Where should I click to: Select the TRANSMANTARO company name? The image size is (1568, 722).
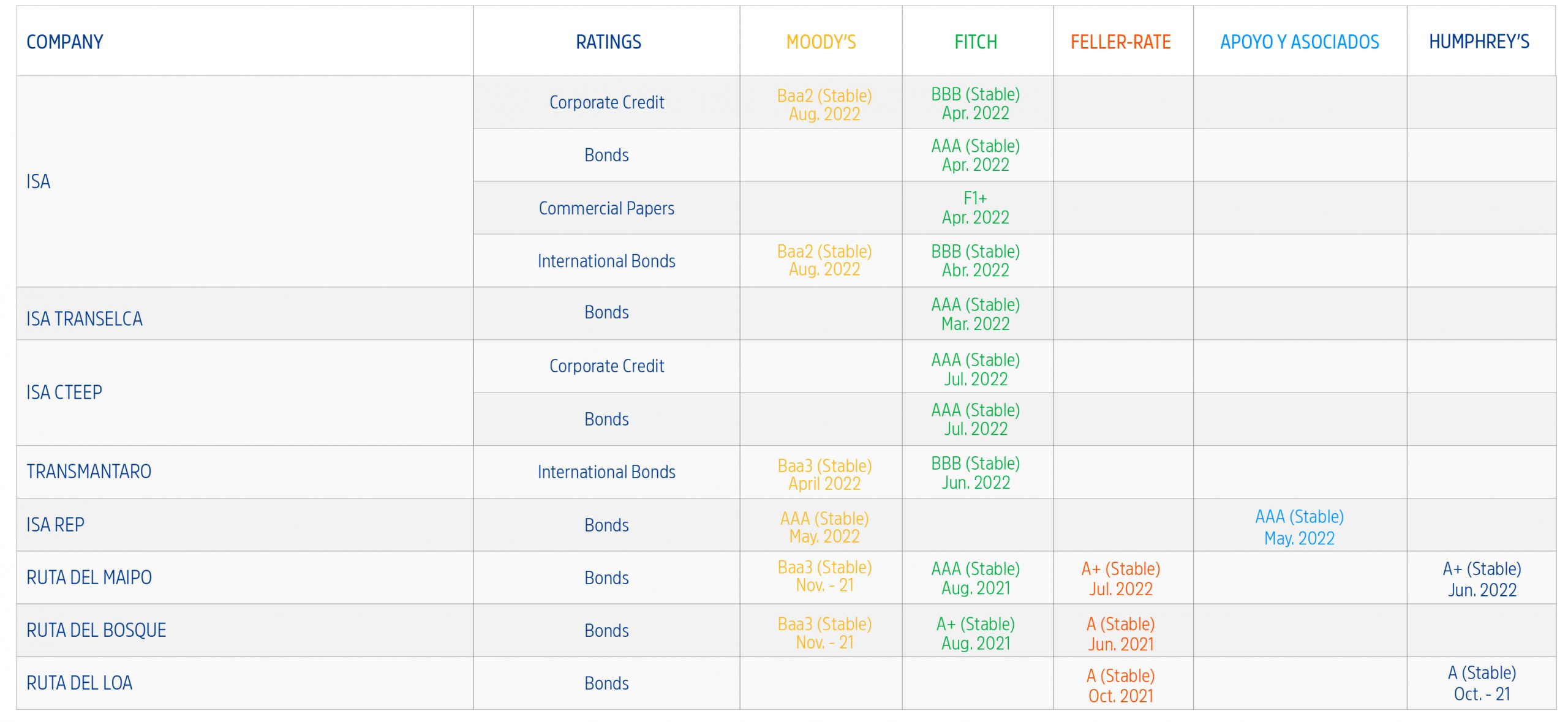pos(89,471)
